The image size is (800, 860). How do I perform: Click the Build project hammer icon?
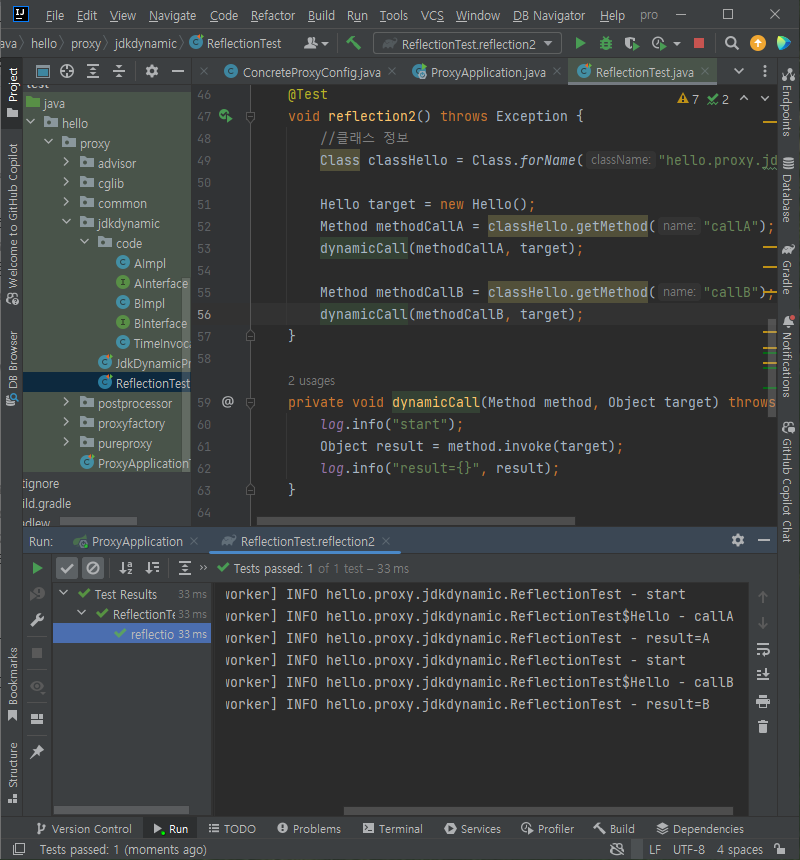[353, 44]
